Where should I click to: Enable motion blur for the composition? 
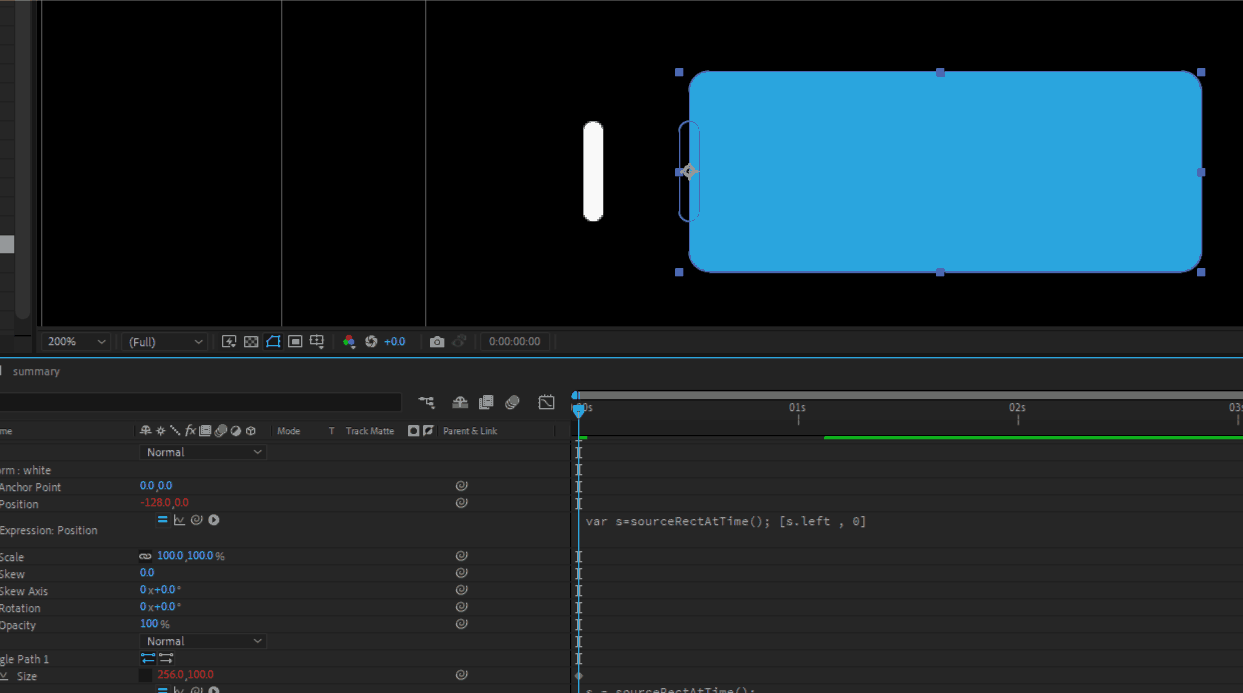tap(512, 402)
